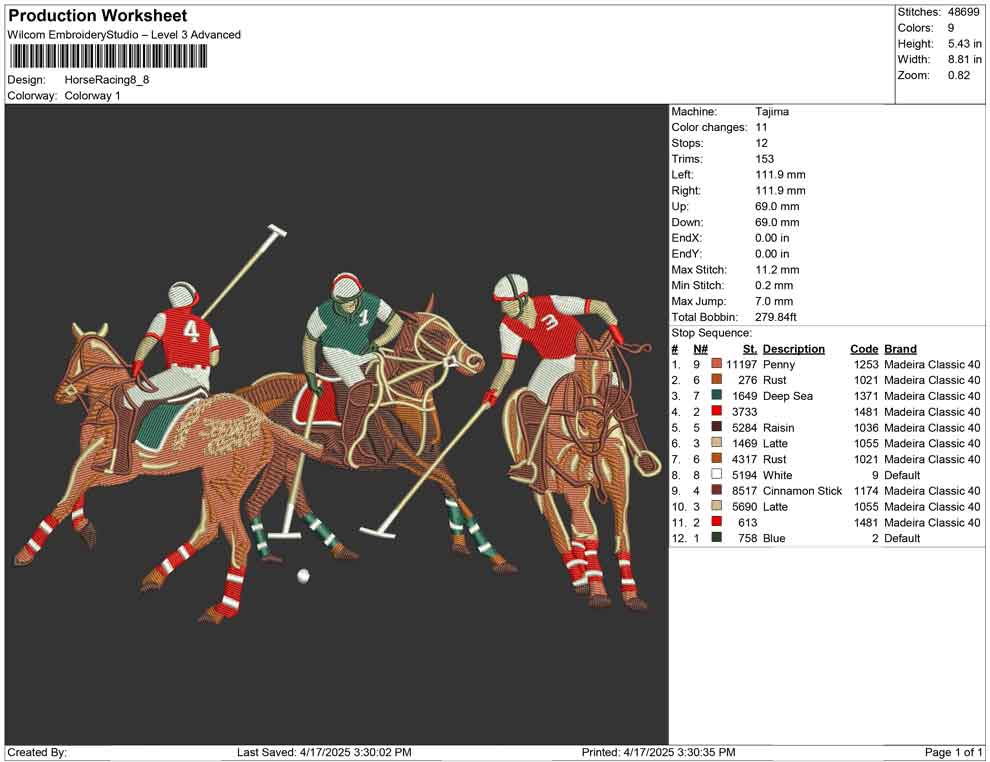
Task: Click the White swatch in stop 8
Action: pos(717,475)
